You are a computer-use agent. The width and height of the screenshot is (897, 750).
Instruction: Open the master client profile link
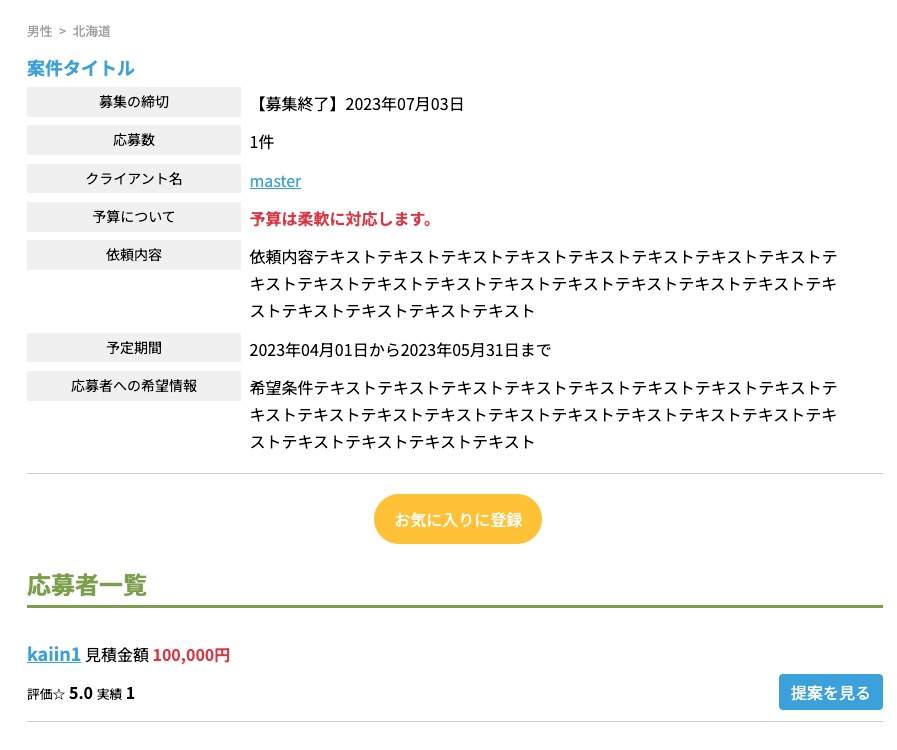[275, 181]
